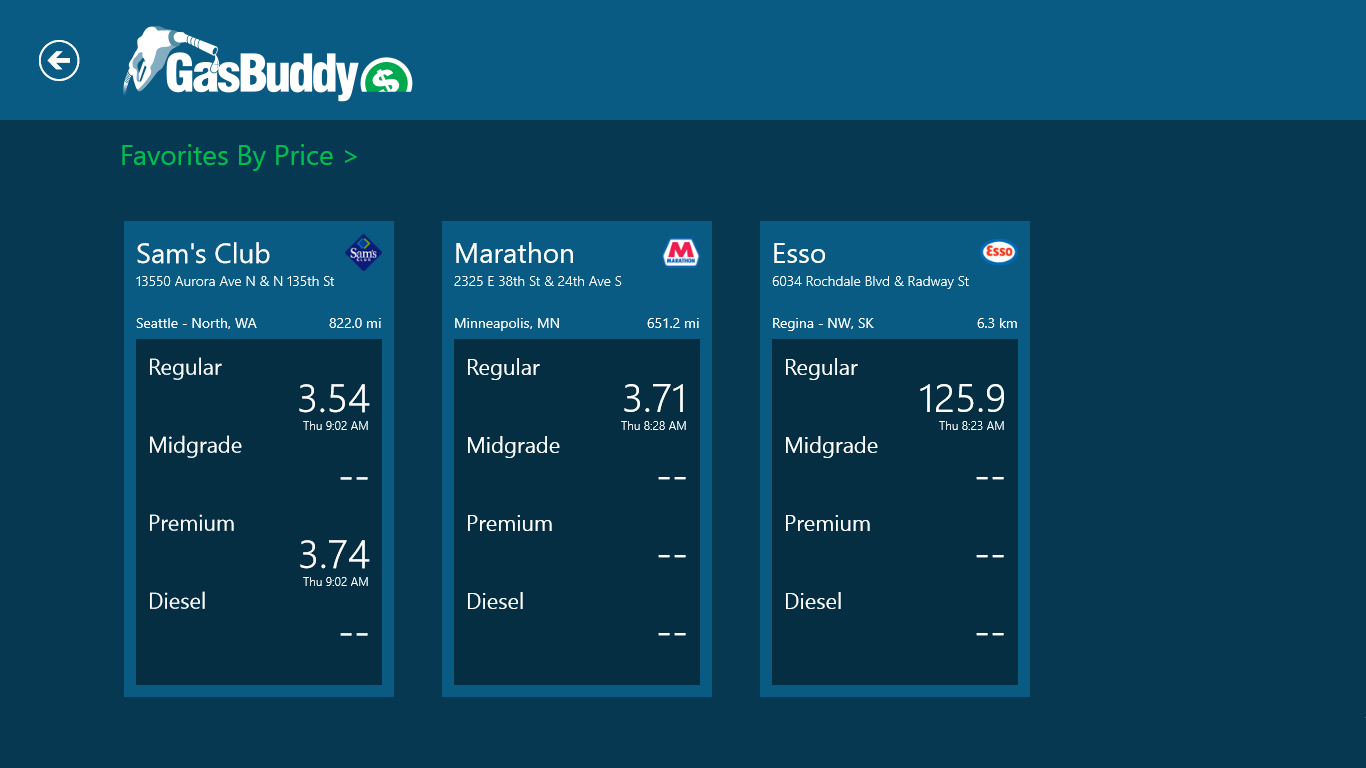The image size is (1366, 768).
Task: Expand Favorites By Price with its chevron
Action: (352, 156)
